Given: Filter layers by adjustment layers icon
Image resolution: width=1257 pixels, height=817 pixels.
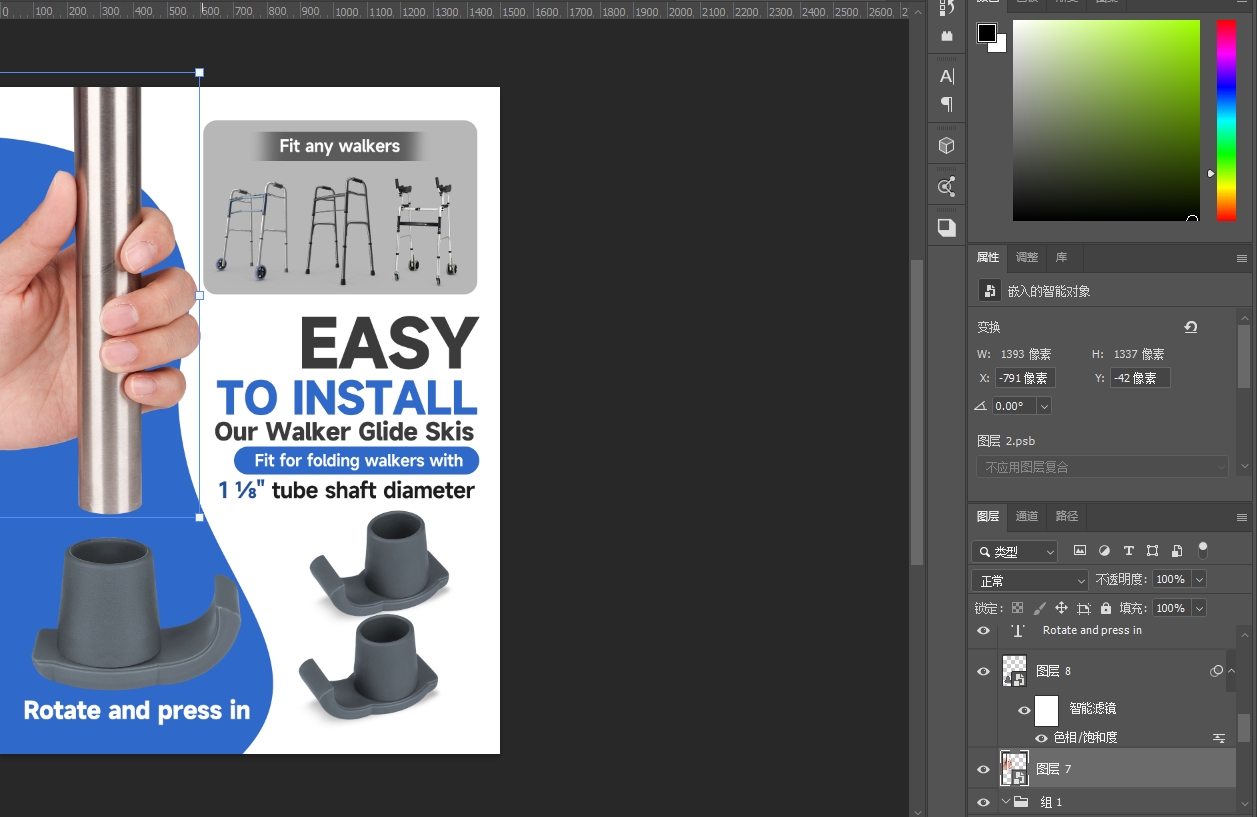Looking at the screenshot, I should point(1104,551).
